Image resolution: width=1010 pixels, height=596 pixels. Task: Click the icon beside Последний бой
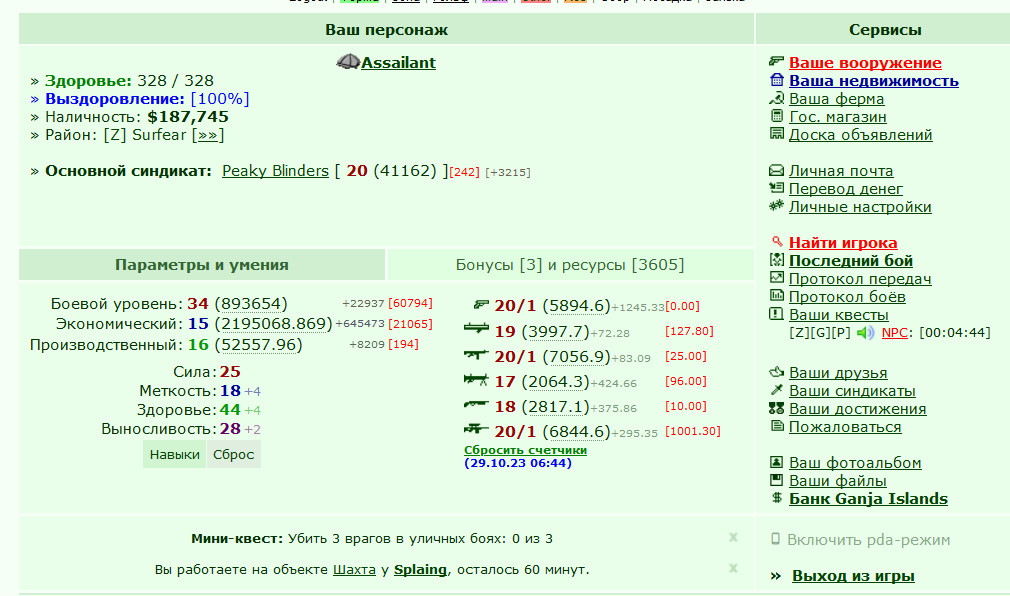[x=777, y=260]
